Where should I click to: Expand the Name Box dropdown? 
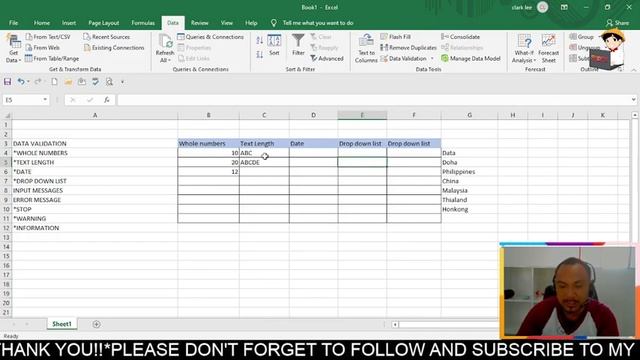(x=45, y=100)
